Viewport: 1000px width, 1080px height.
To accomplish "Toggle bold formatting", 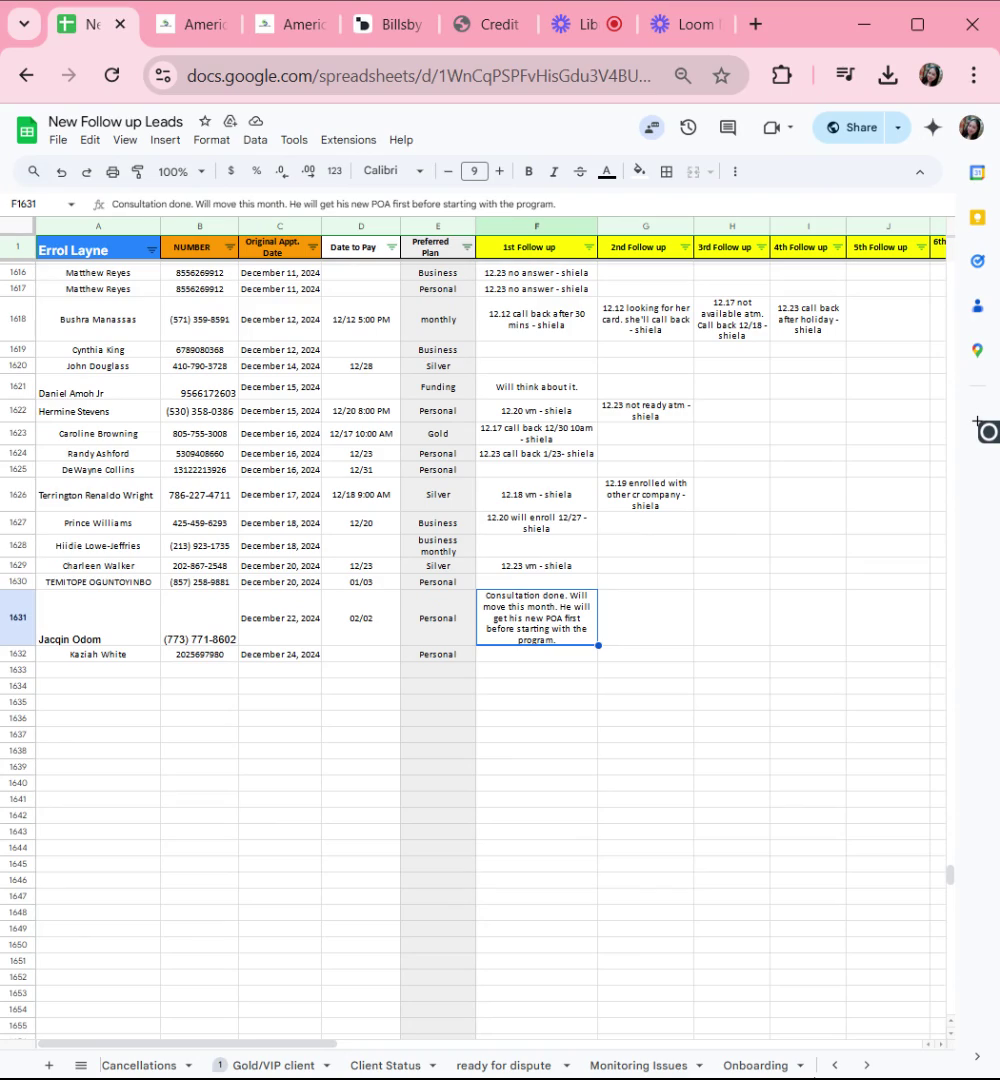I will 528,172.
